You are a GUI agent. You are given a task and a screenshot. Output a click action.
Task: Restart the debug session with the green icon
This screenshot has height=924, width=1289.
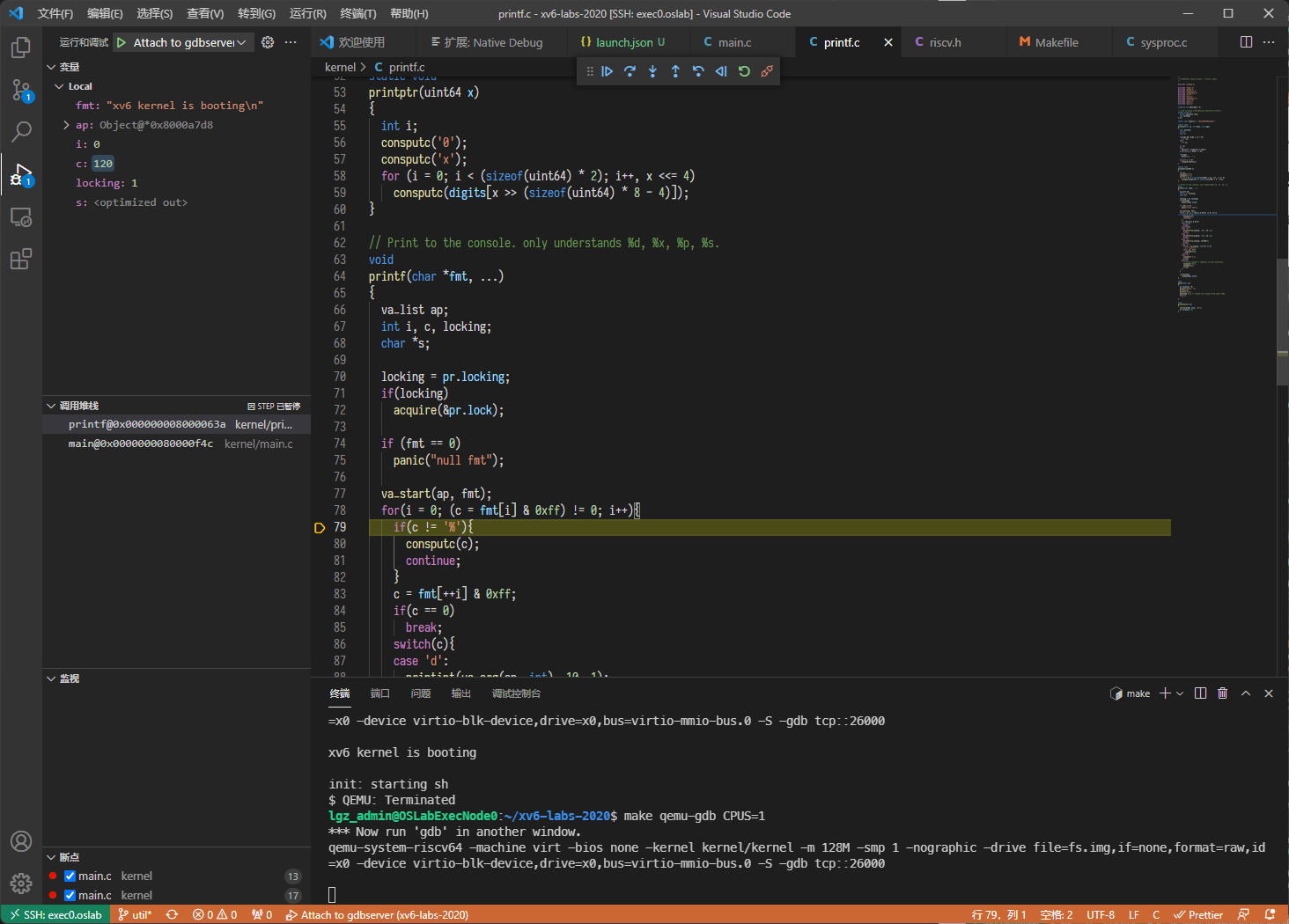click(x=744, y=71)
